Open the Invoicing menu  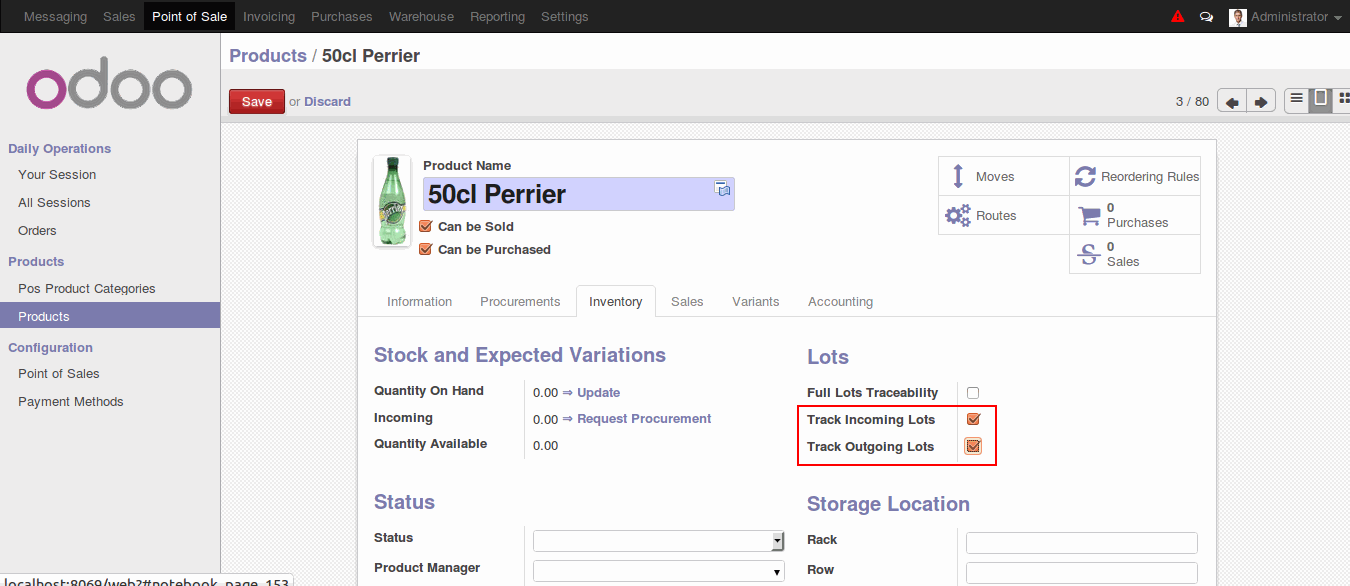pyautogui.click(x=269, y=17)
